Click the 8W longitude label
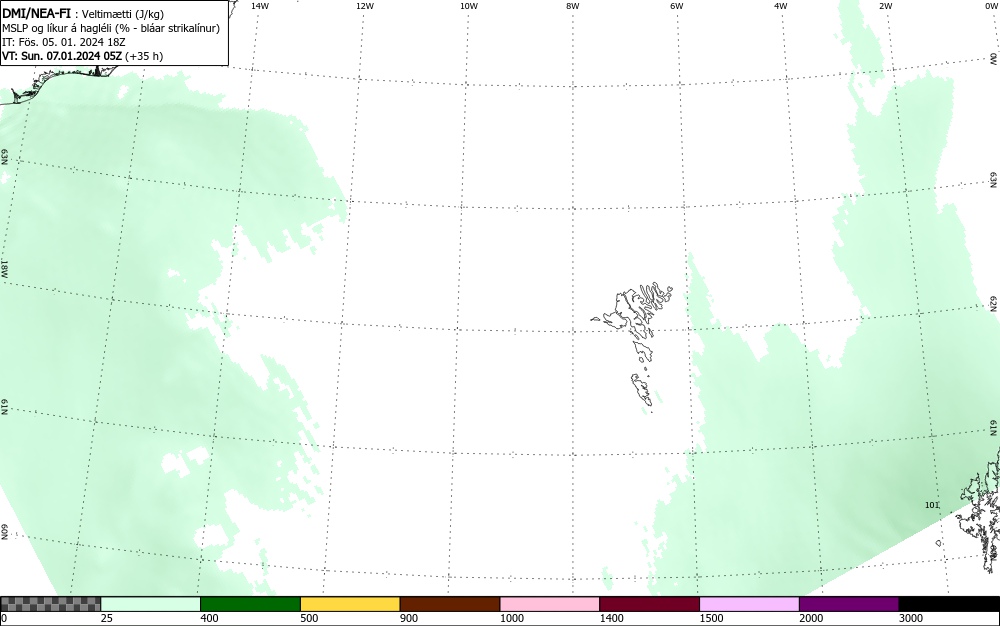Image resolution: width=1000 pixels, height=626 pixels. pos(573,6)
